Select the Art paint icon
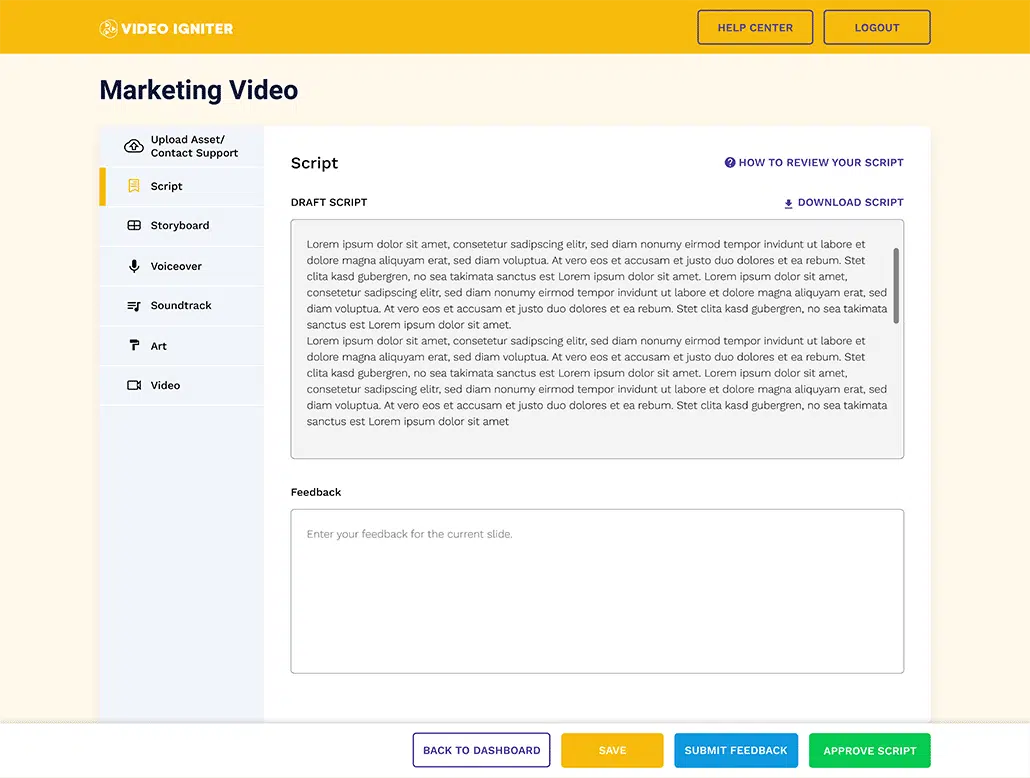1030x778 pixels. click(134, 345)
